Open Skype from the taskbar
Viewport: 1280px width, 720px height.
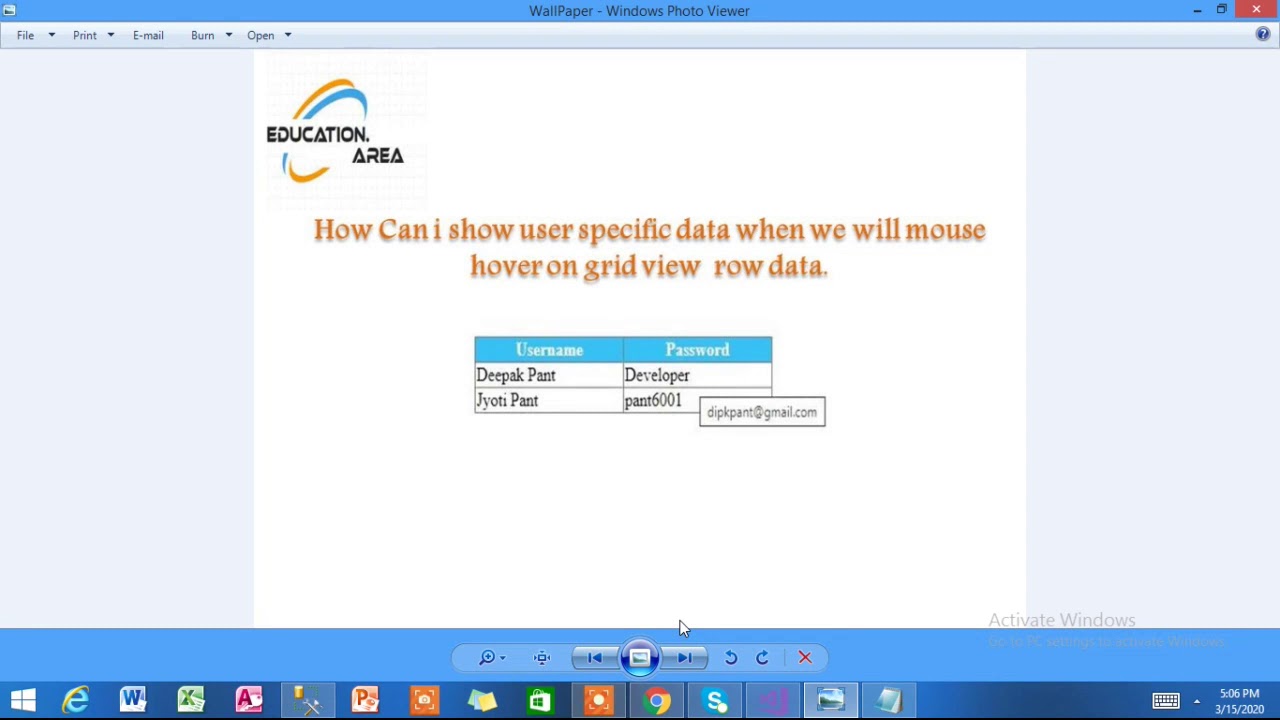(x=715, y=700)
